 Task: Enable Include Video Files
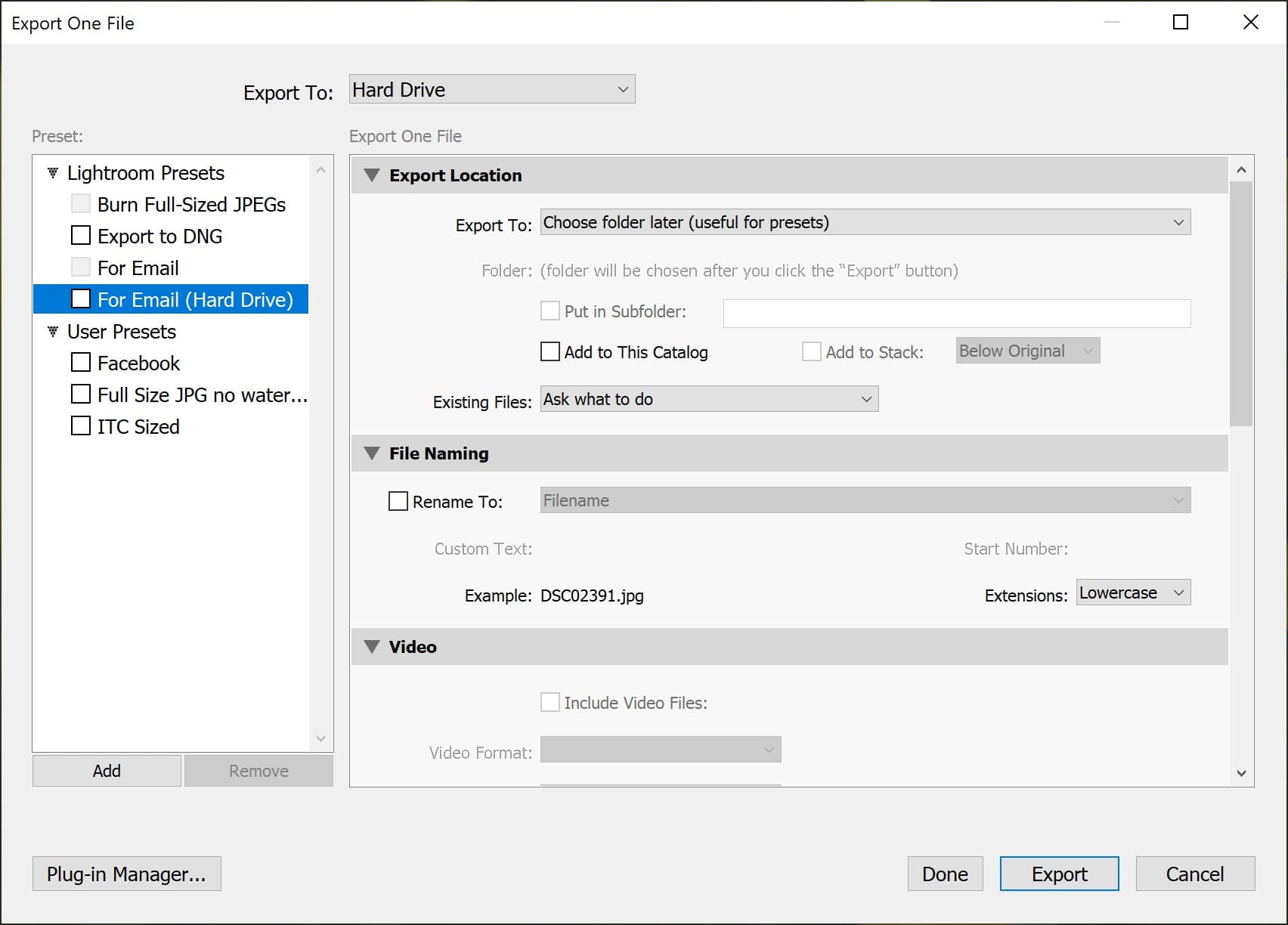[550, 702]
